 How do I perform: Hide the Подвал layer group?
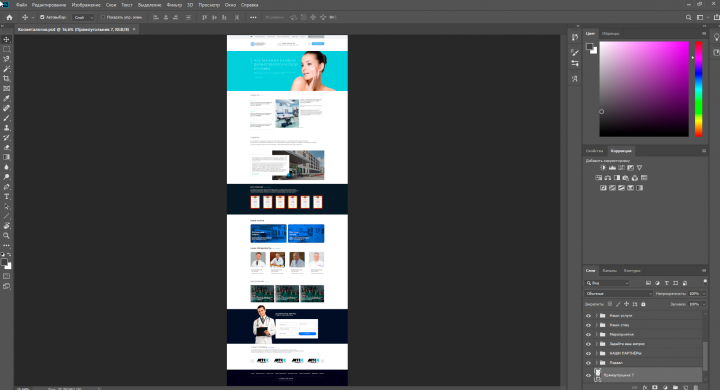click(x=588, y=363)
